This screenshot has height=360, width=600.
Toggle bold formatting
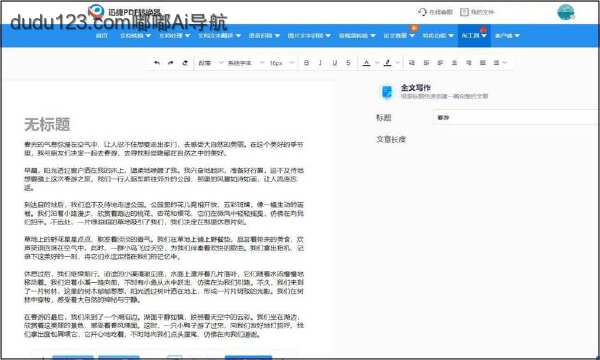[x=306, y=63]
